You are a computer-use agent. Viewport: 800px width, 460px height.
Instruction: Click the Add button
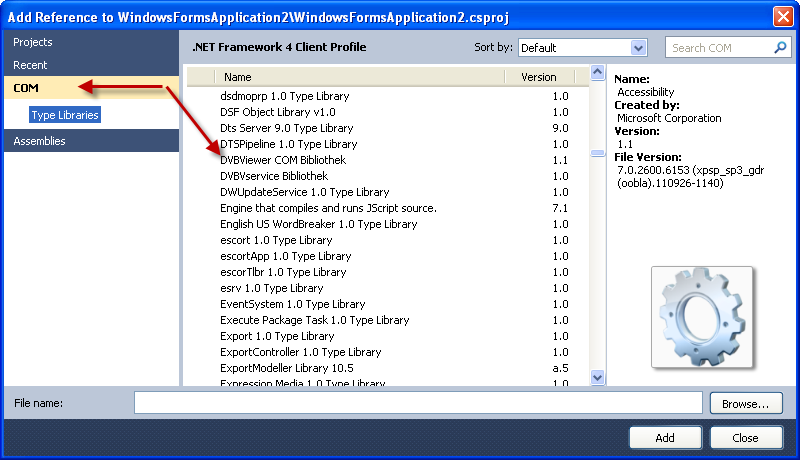(x=665, y=437)
